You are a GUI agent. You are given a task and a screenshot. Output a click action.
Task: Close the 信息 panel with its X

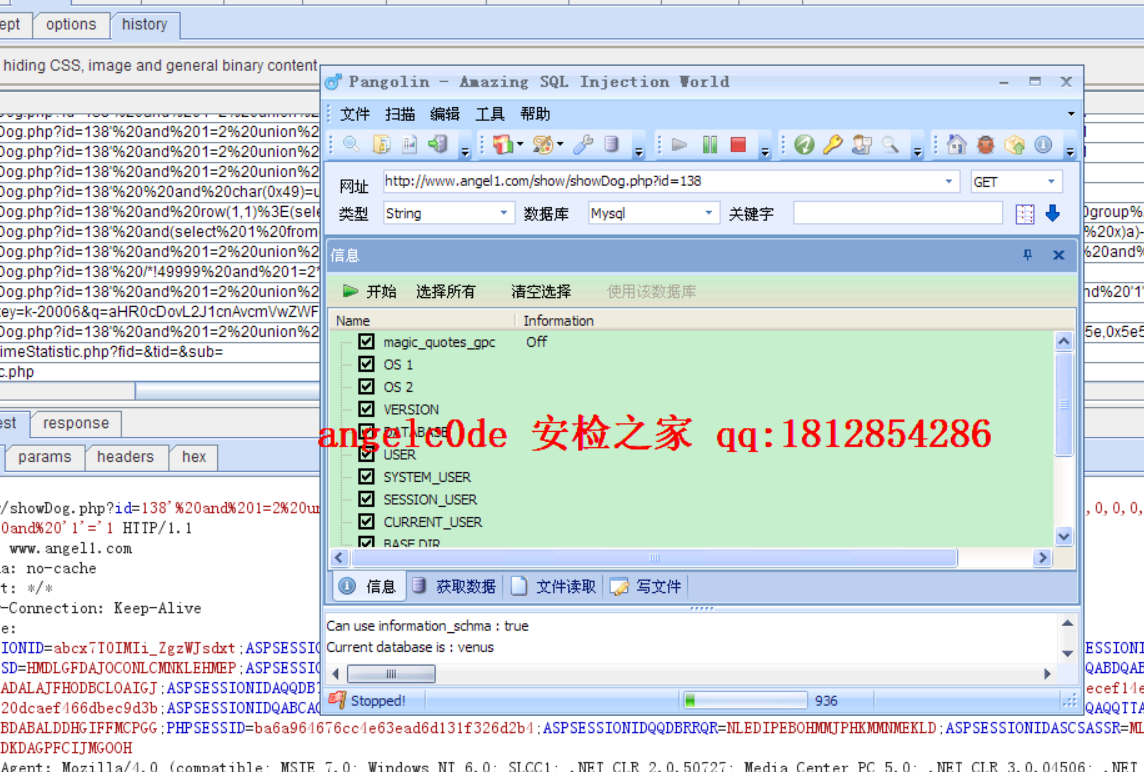[1059, 255]
